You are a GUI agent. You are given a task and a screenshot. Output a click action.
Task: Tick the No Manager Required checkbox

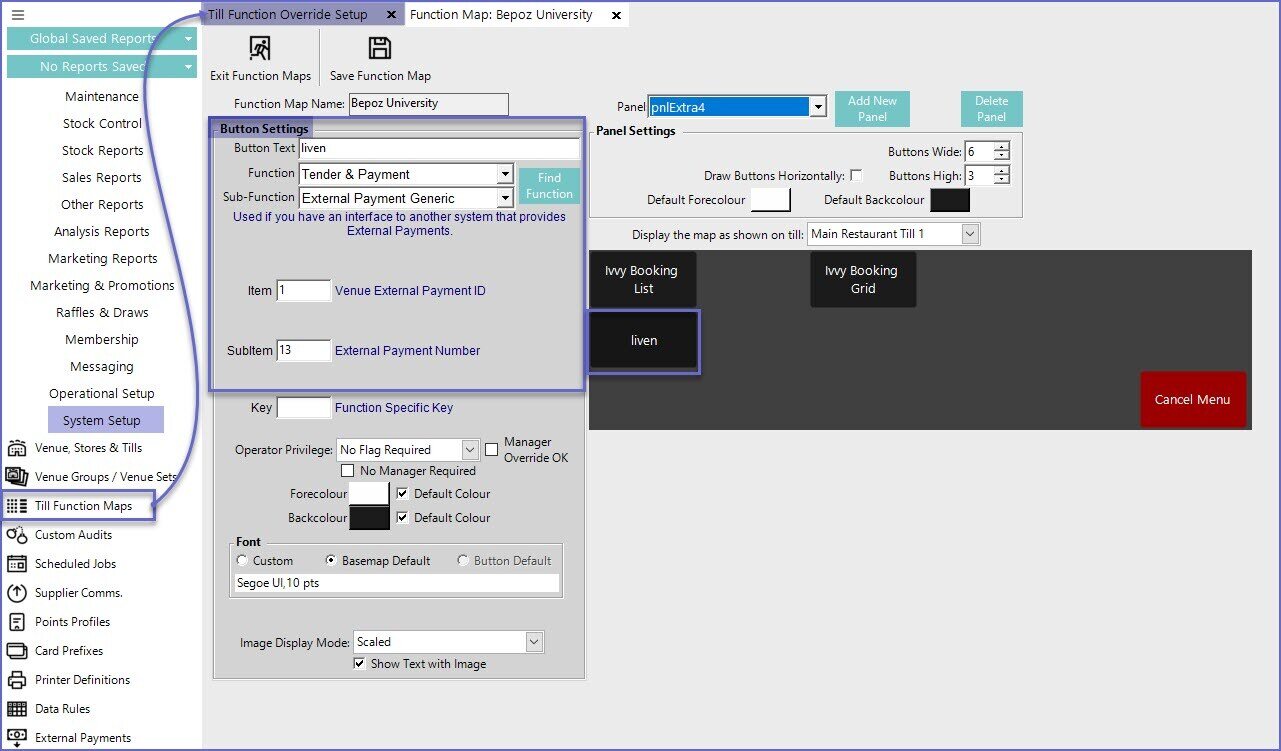(x=348, y=471)
